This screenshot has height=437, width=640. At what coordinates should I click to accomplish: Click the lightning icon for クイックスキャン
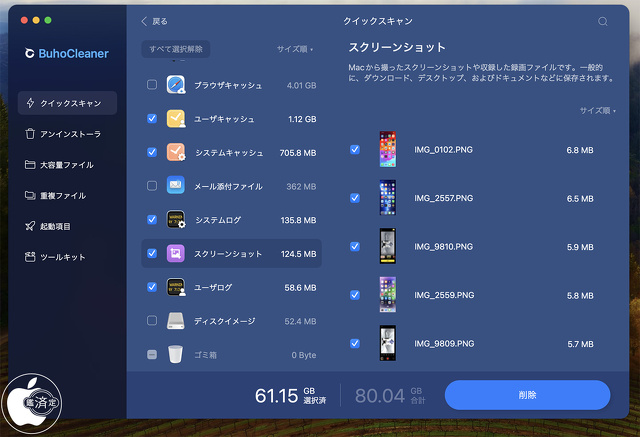click(30, 103)
